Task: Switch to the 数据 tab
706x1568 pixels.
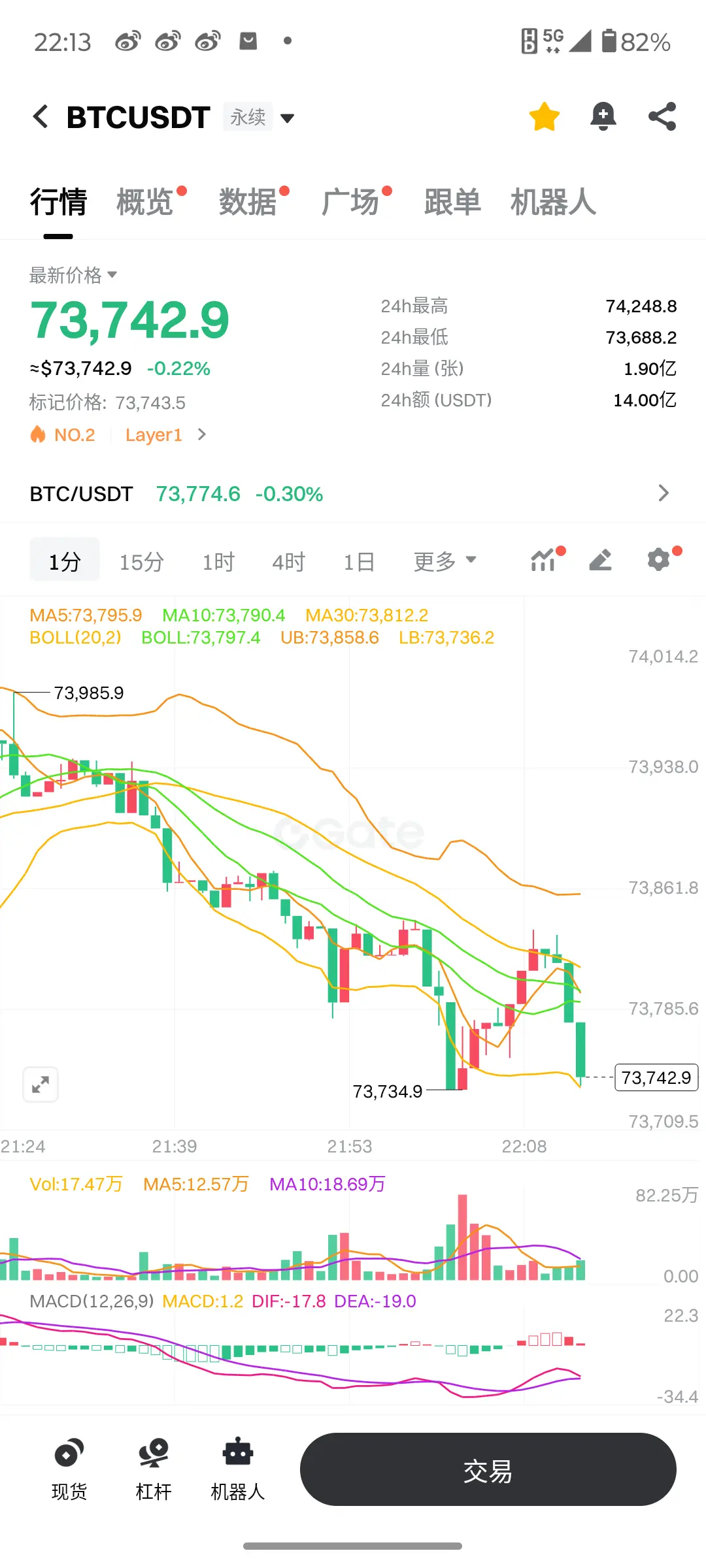Action: [248, 201]
